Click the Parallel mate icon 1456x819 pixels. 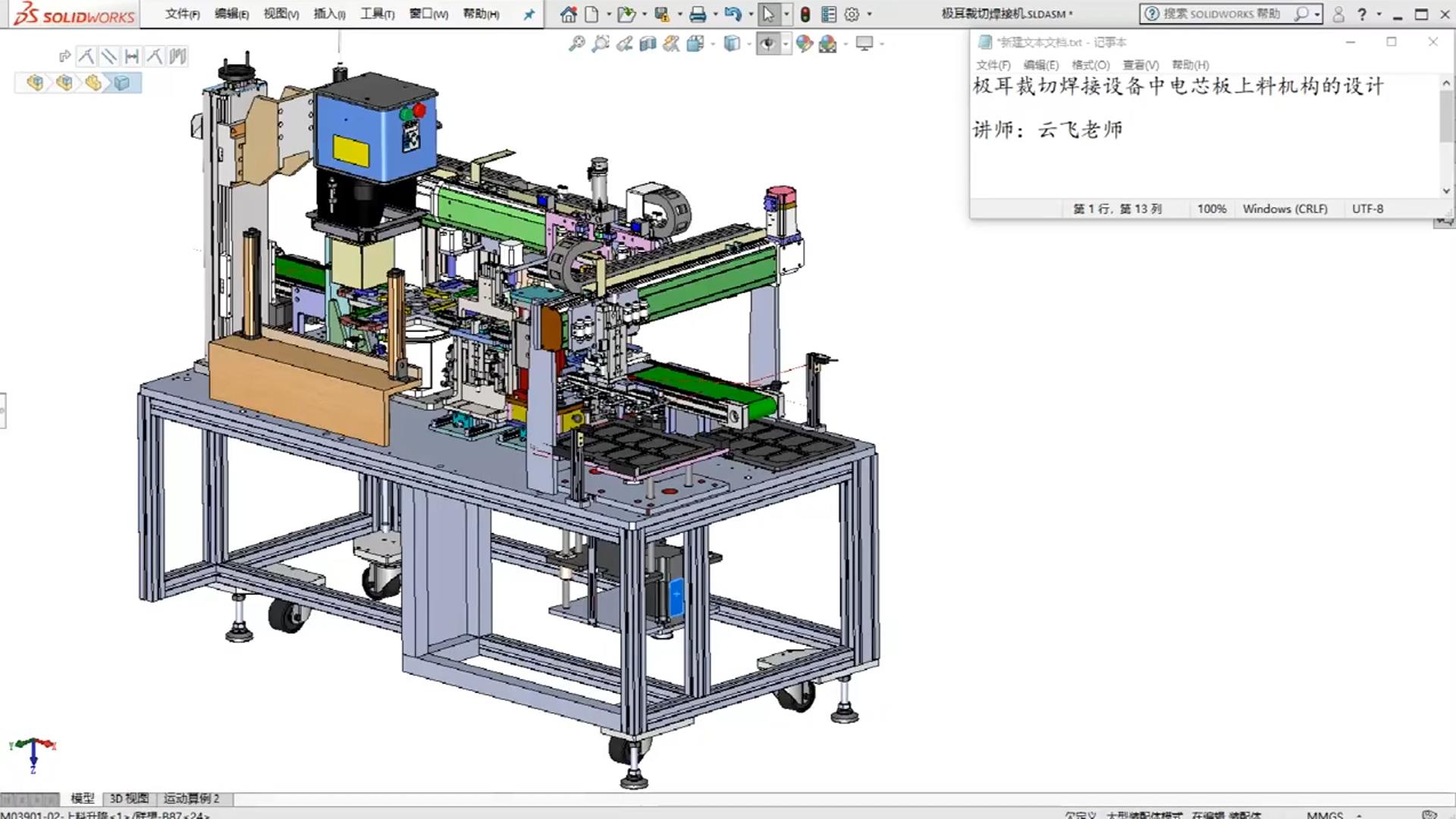point(109,55)
